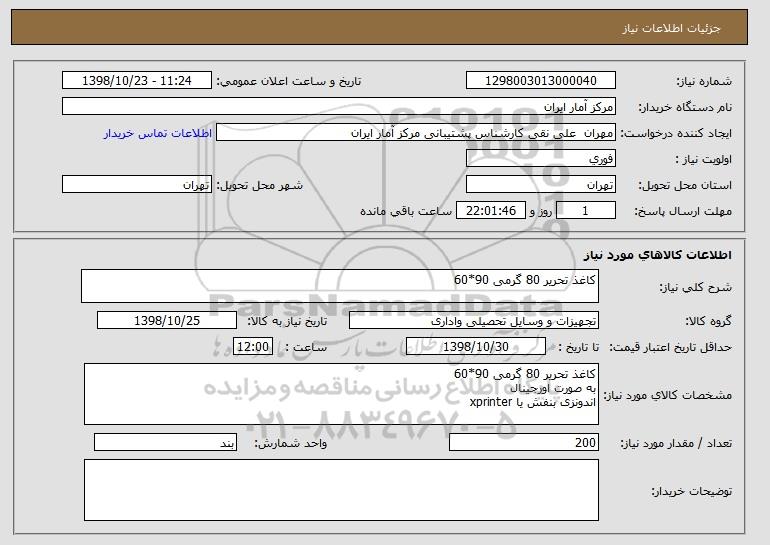Click the label شرح کلی نیاز
This screenshot has height=545, width=770.
[x=695, y=287]
